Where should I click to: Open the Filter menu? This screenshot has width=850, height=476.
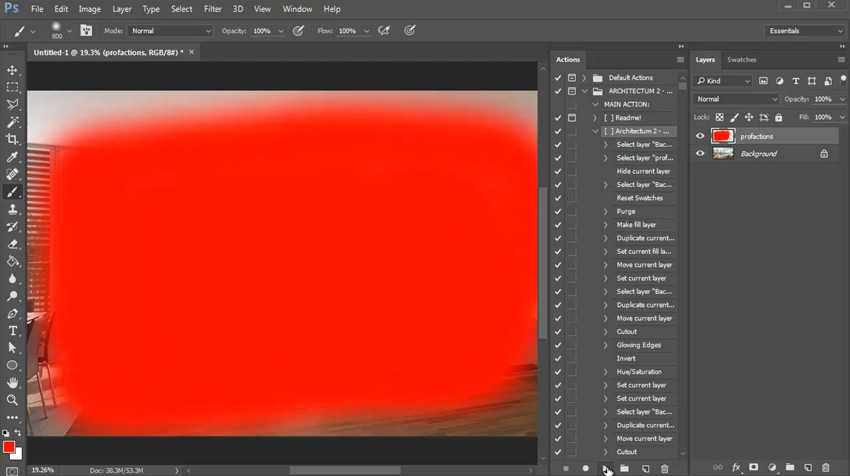(212, 9)
